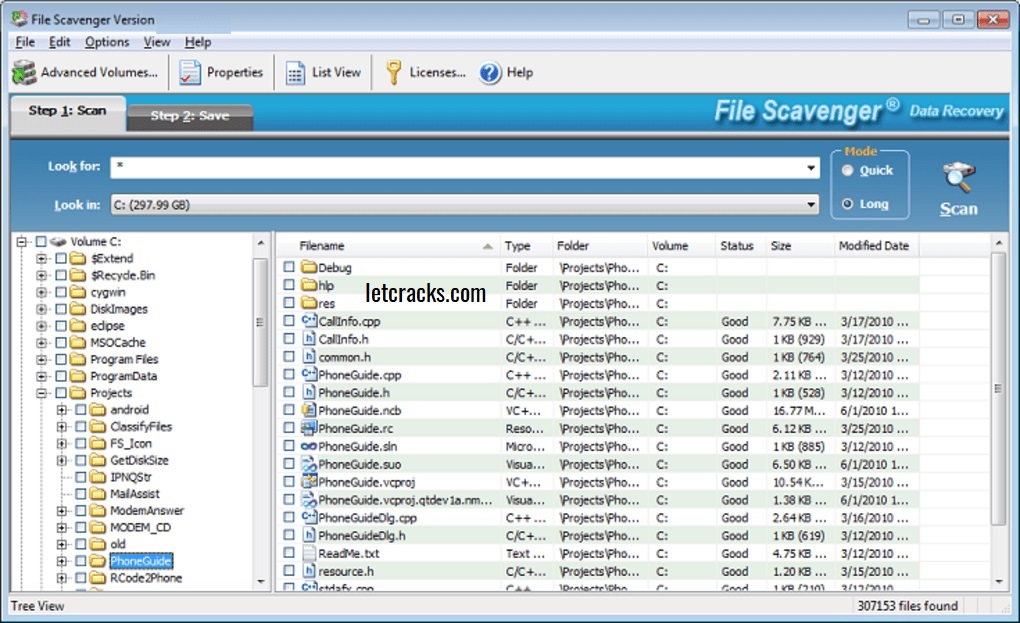Expand the $Extend tree node
The width and height of the screenshot is (1020, 623).
[42, 258]
